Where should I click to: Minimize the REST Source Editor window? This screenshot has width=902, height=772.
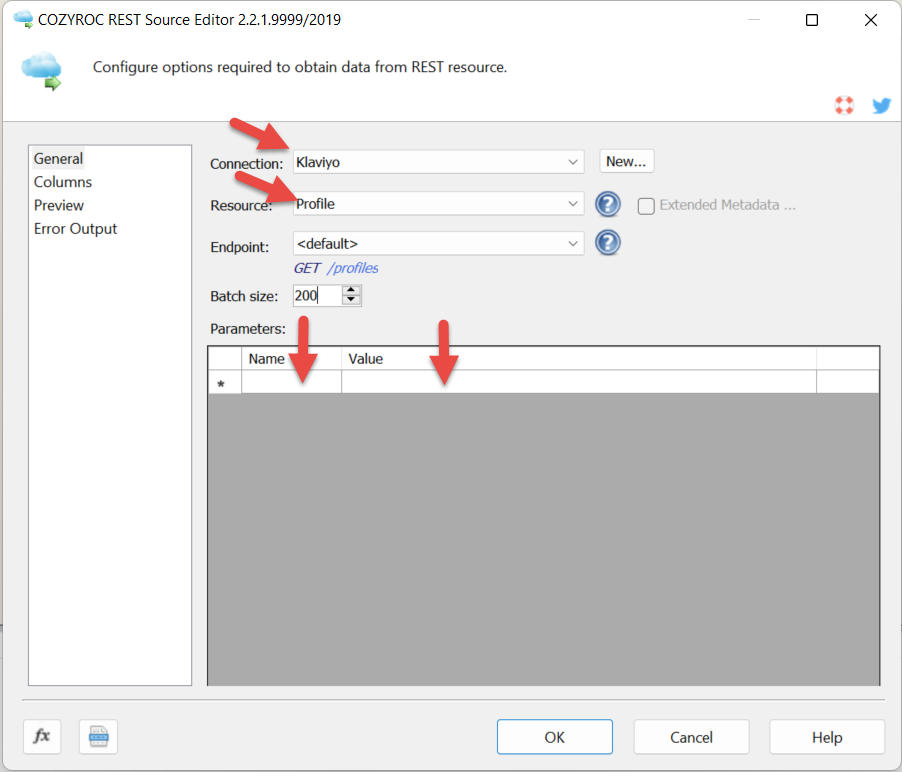754,20
